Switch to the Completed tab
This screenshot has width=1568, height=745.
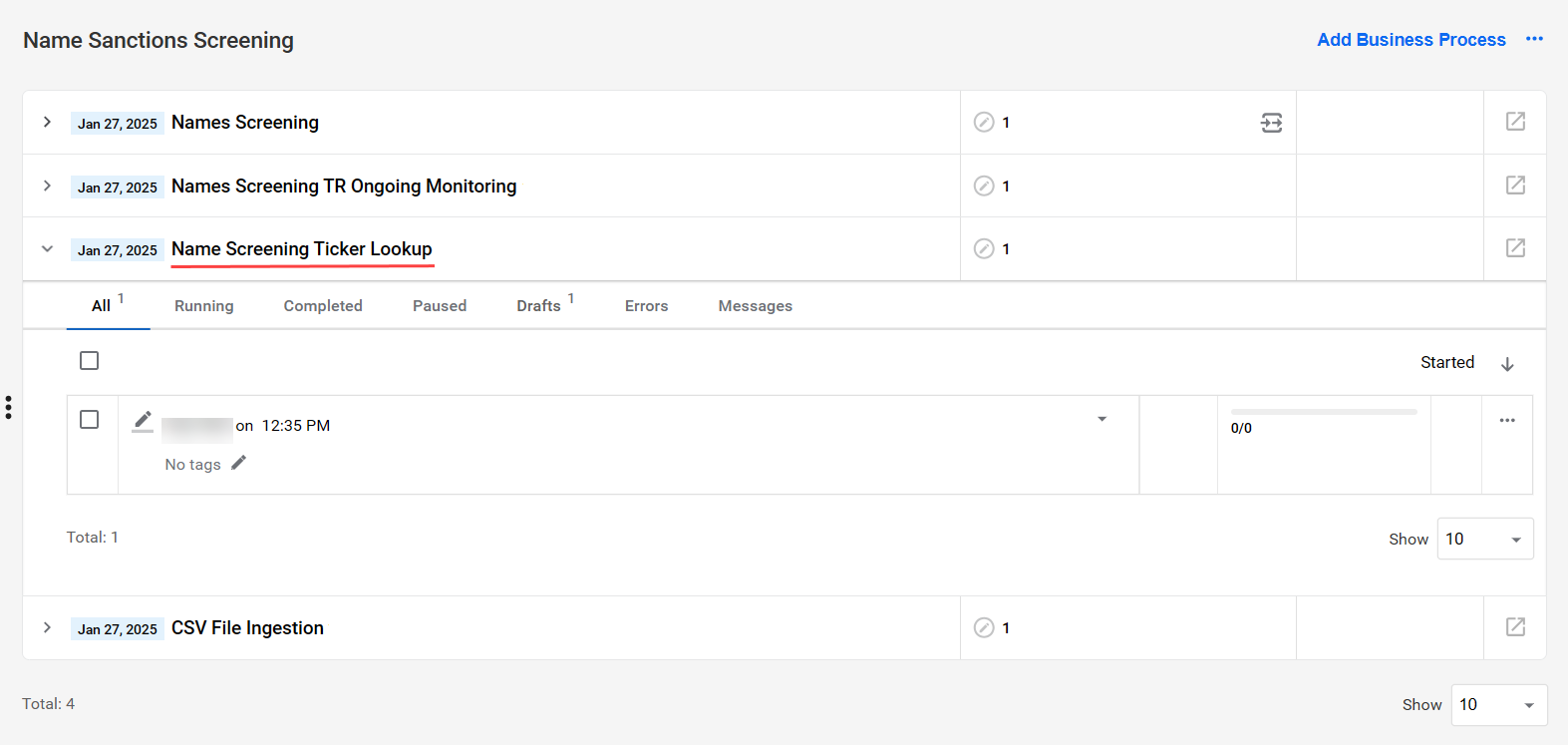pos(323,306)
